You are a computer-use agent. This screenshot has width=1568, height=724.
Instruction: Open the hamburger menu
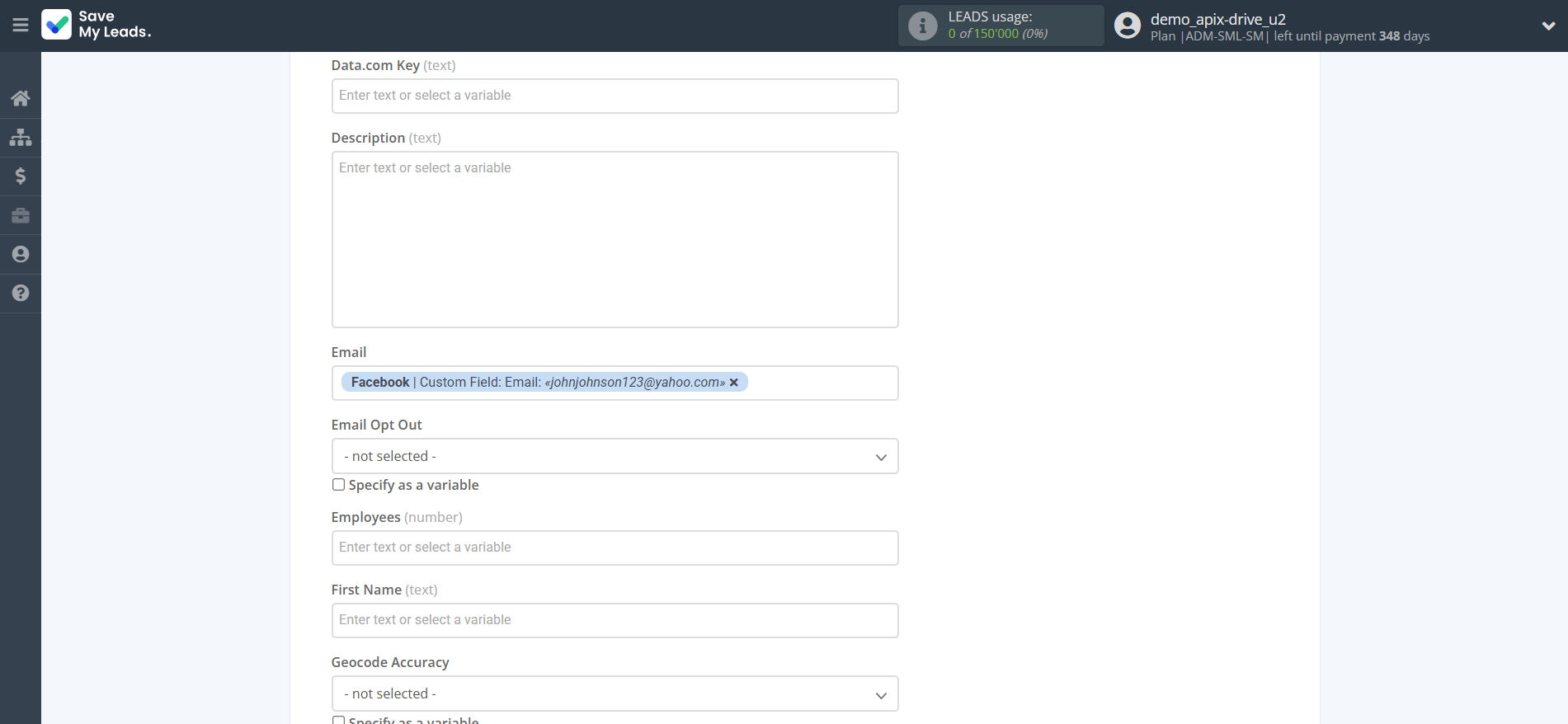pos(21,26)
